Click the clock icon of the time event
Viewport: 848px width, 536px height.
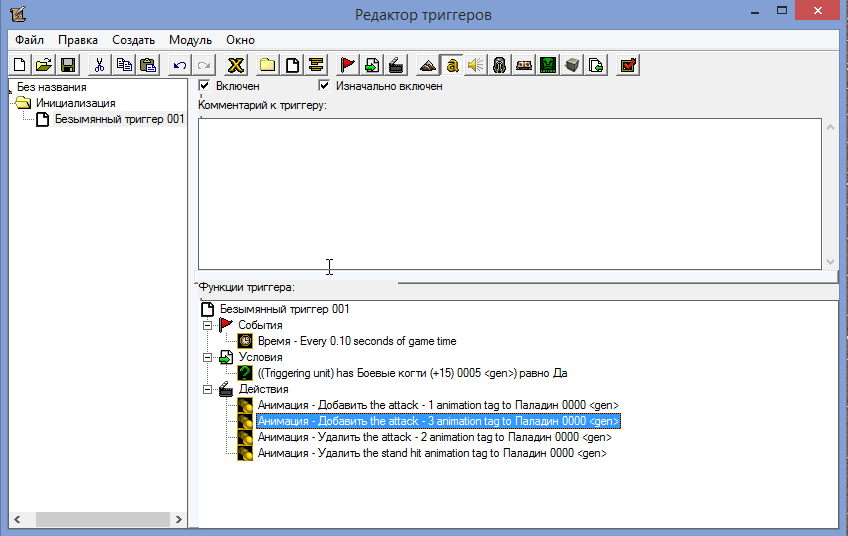coord(245,341)
